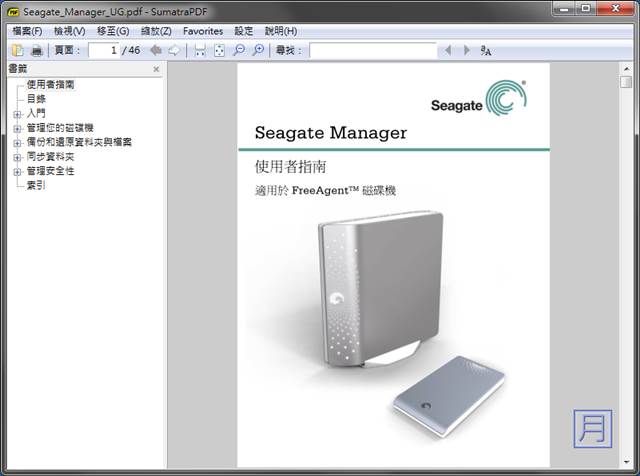The height and width of the screenshot is (476, 640).
Task: Click the zoom out magnifier icon
Action: click(239, 50)
